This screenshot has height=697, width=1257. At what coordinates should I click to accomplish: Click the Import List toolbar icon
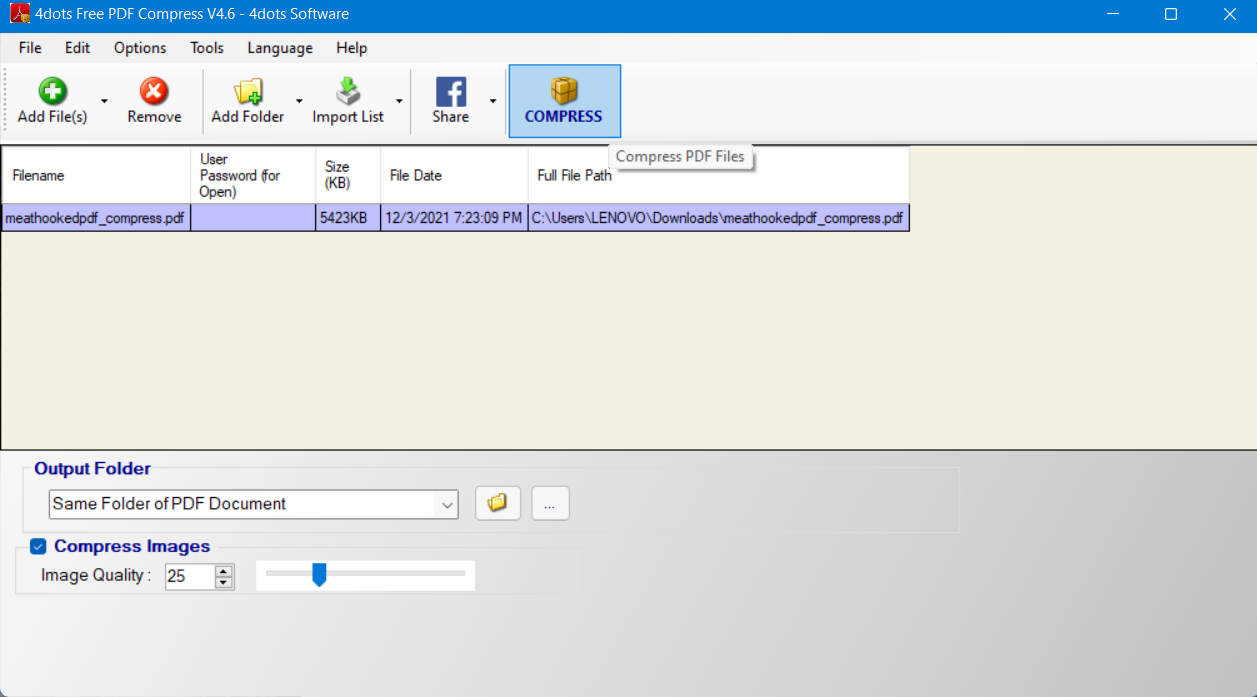pyautogui.click(x=347, y=92)
